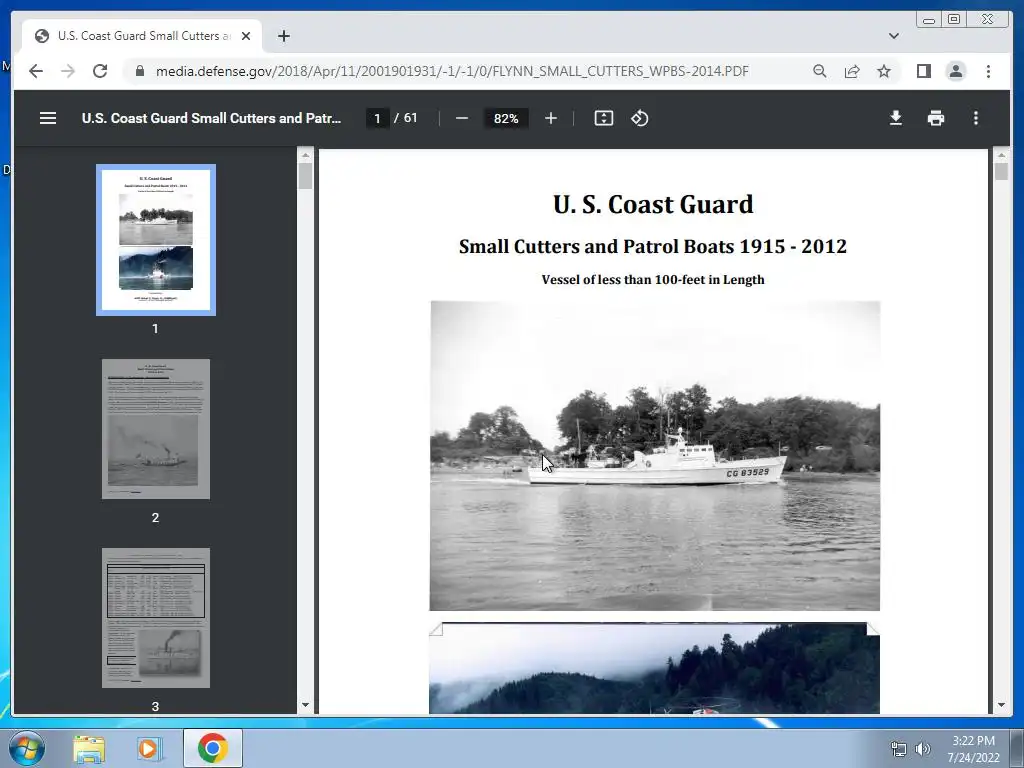
Task: Zoom out the PDF with minus button
Action: click(462, 118)
